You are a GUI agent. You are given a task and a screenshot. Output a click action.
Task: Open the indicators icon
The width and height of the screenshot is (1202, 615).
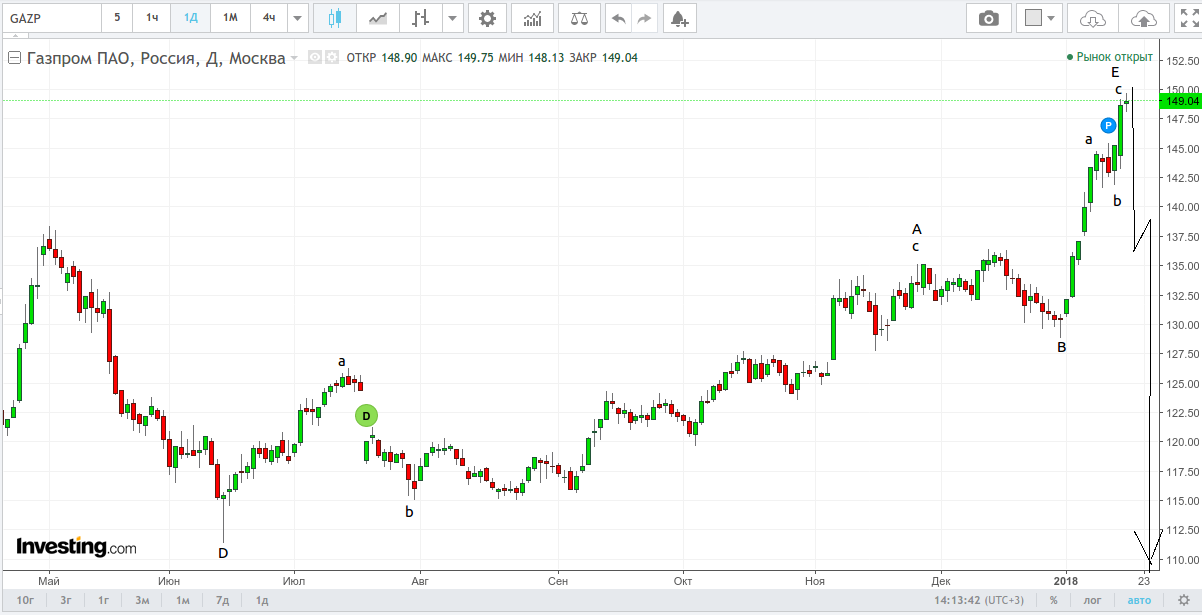click(x=533, y=18)
